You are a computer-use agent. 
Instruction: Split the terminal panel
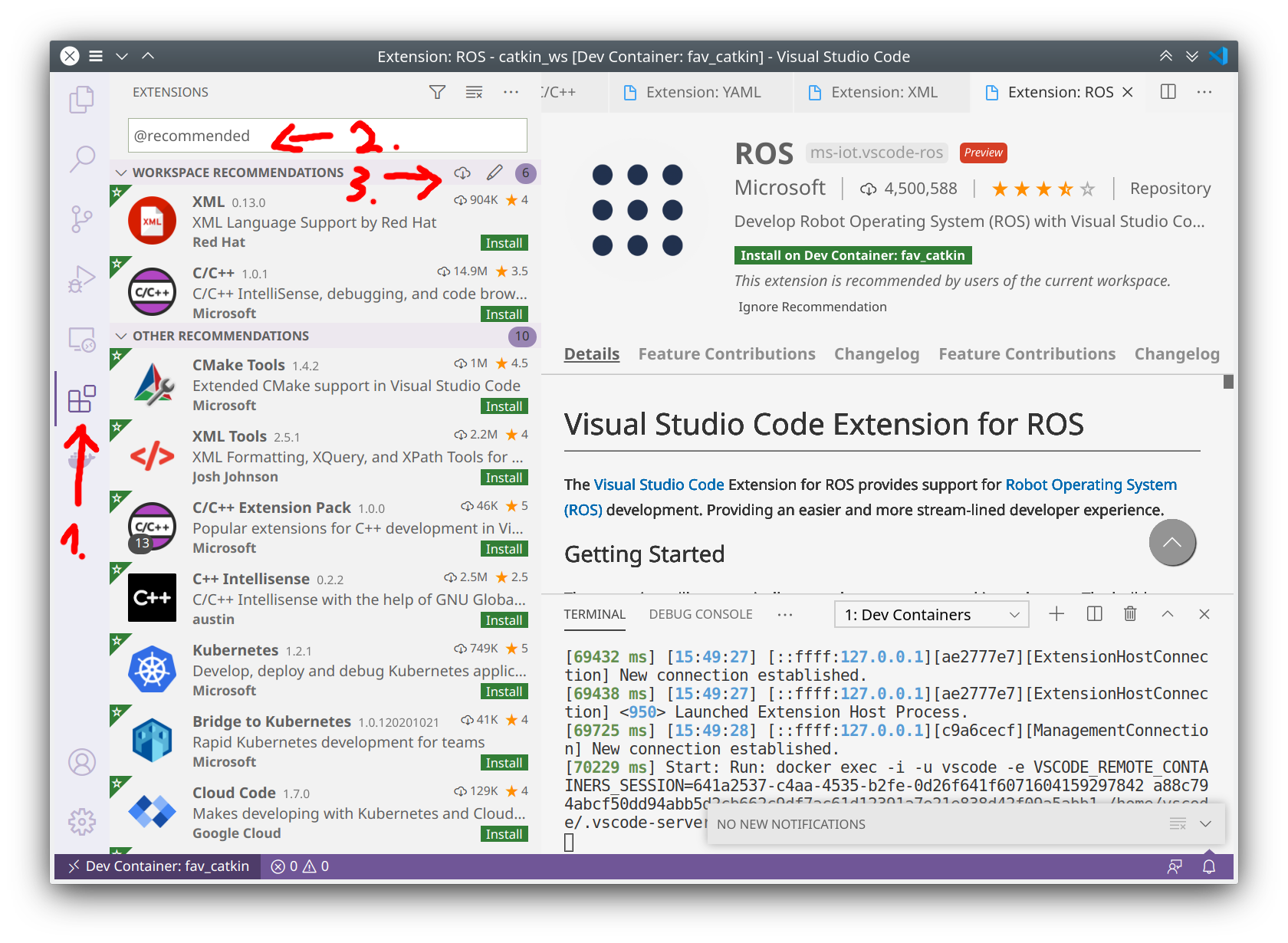click(x=1094, y=613)
